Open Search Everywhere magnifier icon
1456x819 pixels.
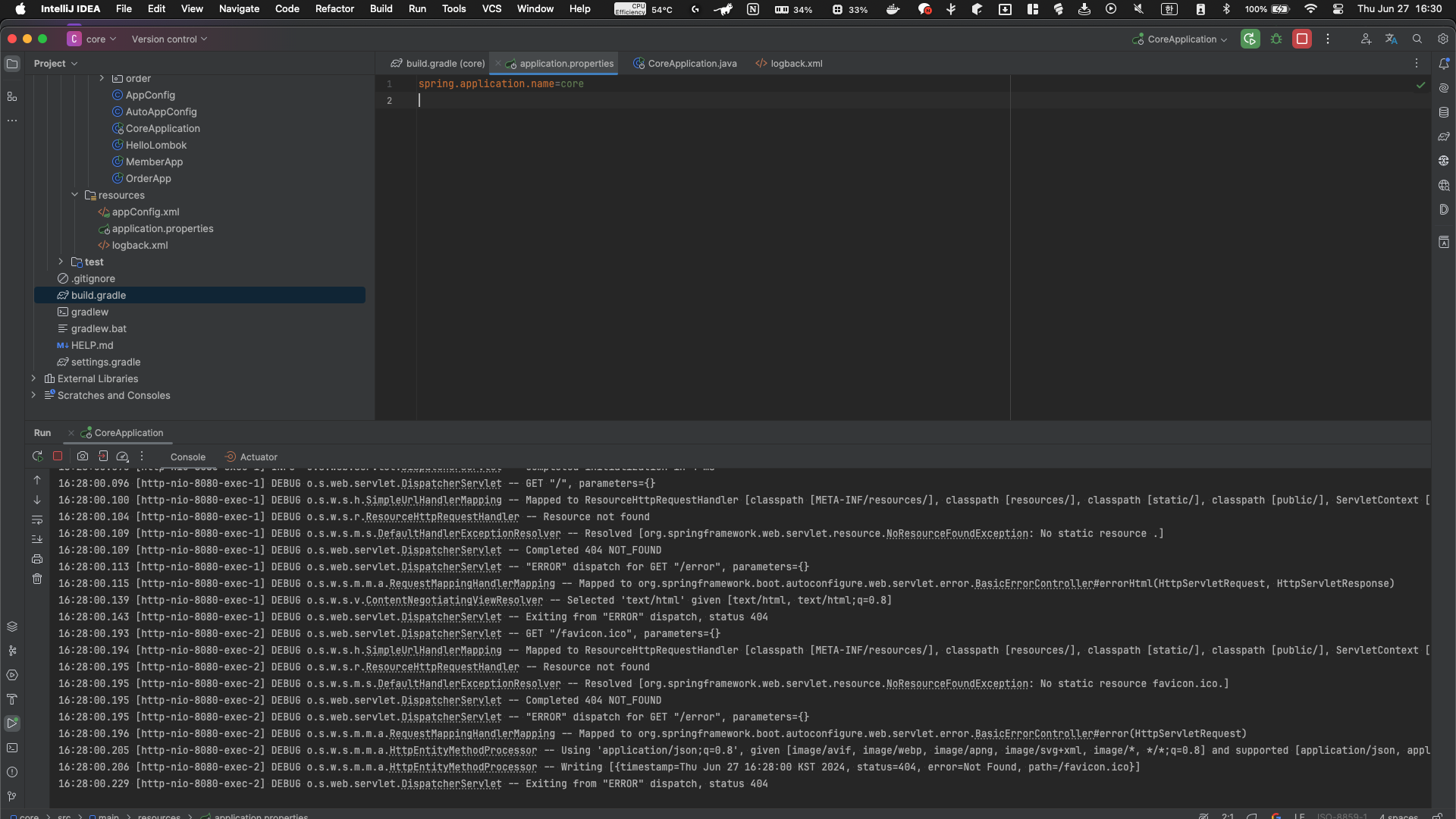coord(1417,39)
